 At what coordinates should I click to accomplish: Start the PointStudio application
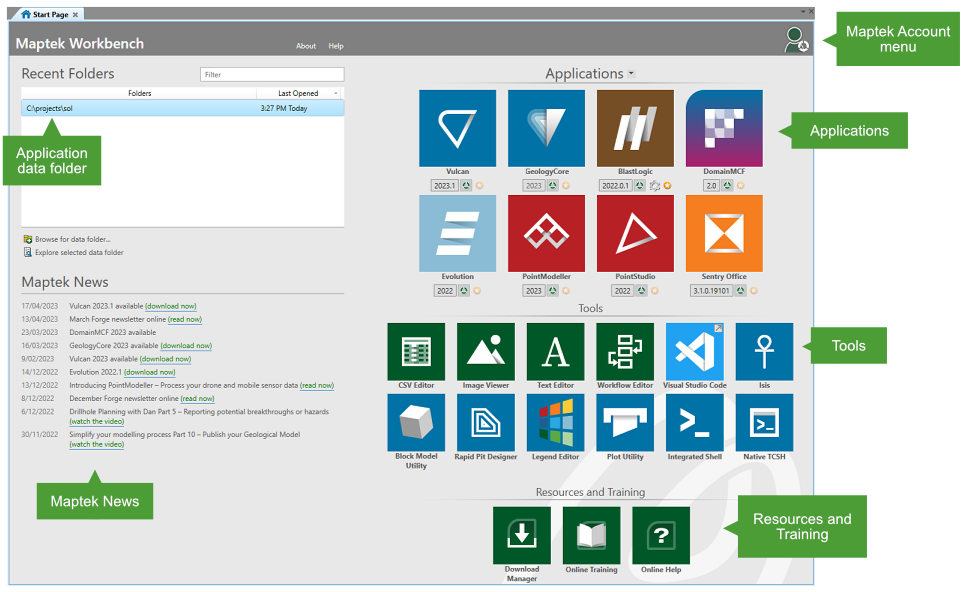coord(635,233)
